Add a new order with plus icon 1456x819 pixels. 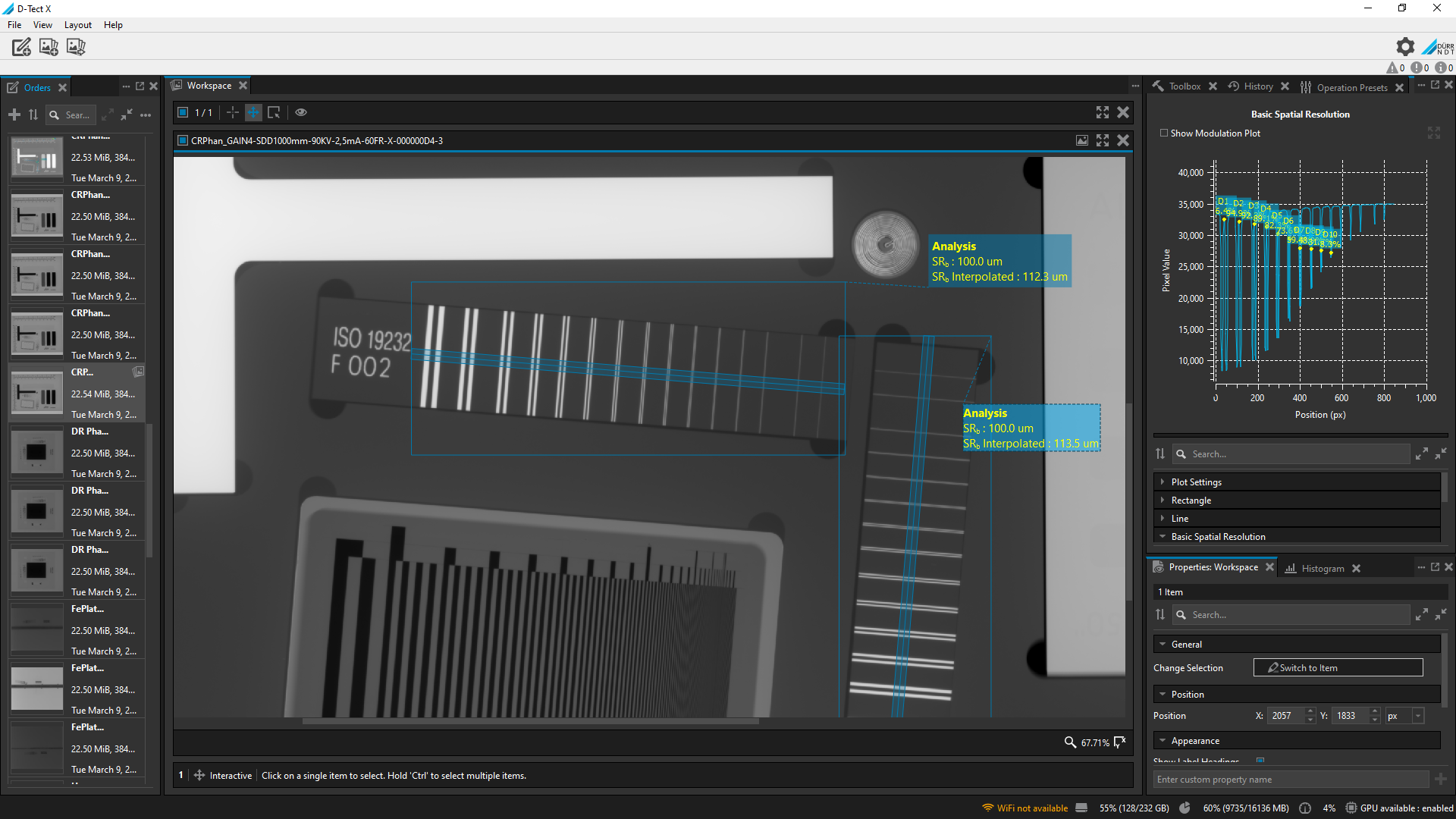tap(14, 115)
